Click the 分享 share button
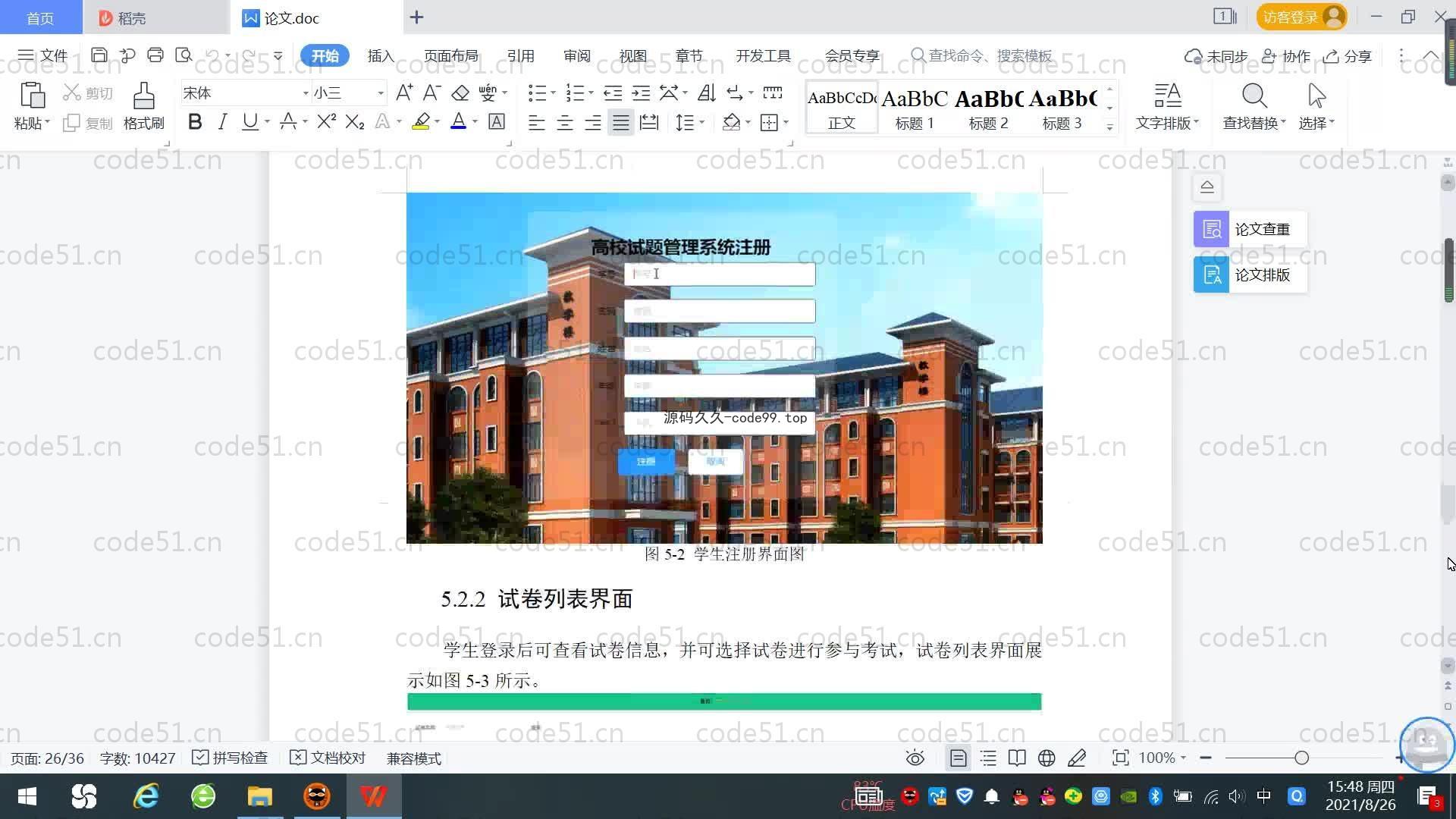The width and height of the screenshot is (1456, 819). (x=1348, y=56)
